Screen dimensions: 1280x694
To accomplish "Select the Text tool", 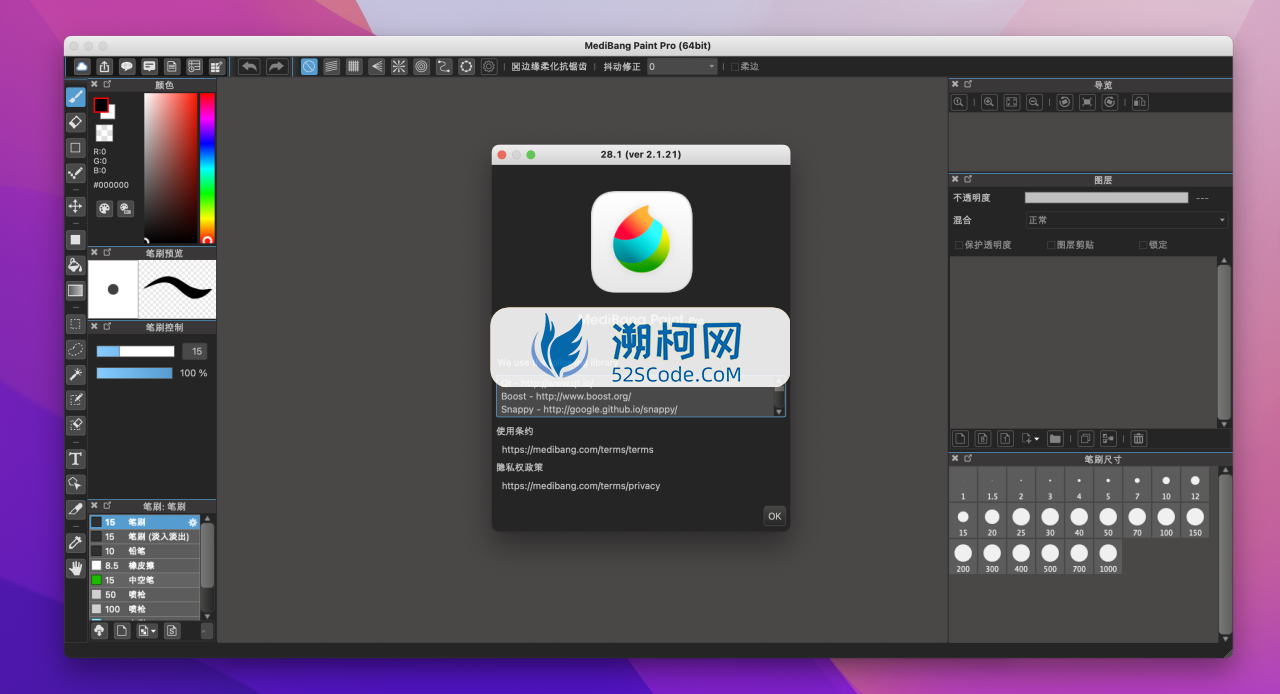I will pos(75,458).
